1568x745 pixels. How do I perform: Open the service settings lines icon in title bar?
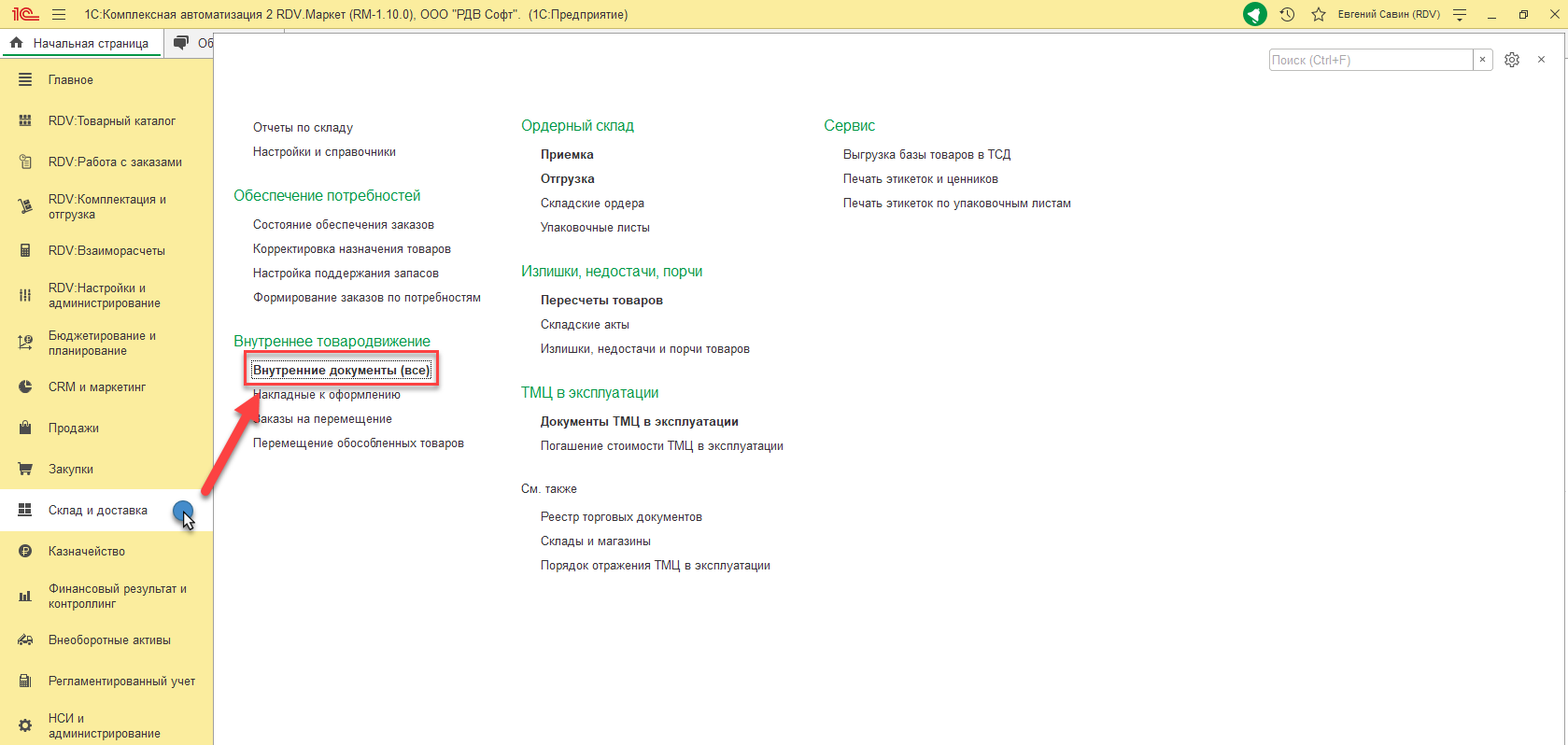(x=1460, y=15)
